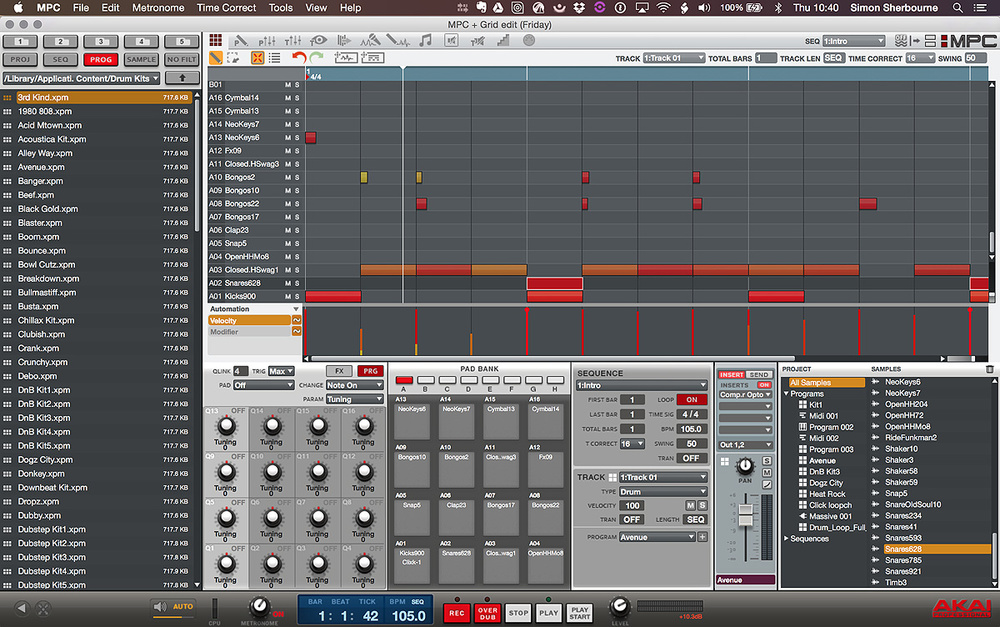The image size is (1000, 627).
Task: Open the Step Sequence stairs icon
Action: pyautogui.click(x=503, y=41)
